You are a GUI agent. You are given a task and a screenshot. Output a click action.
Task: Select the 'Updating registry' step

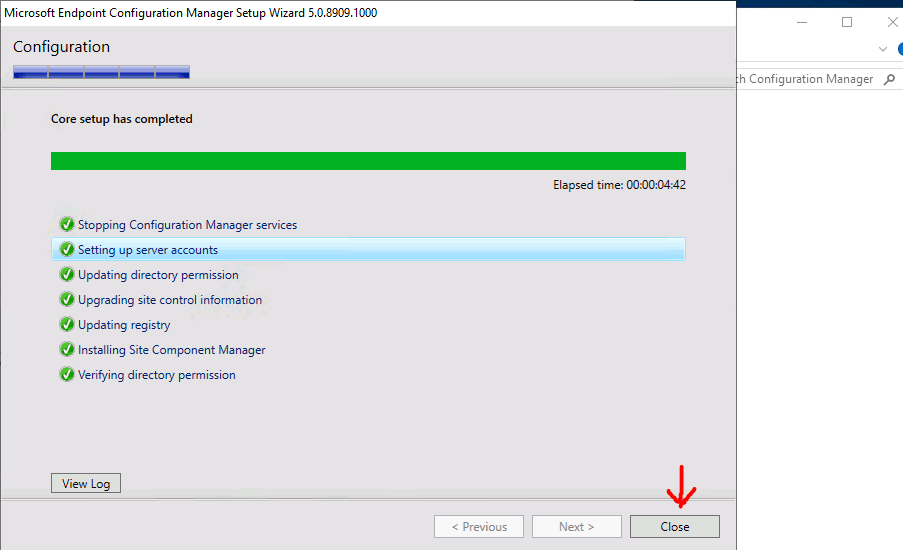pyautogui.click(x=124, y=325)
